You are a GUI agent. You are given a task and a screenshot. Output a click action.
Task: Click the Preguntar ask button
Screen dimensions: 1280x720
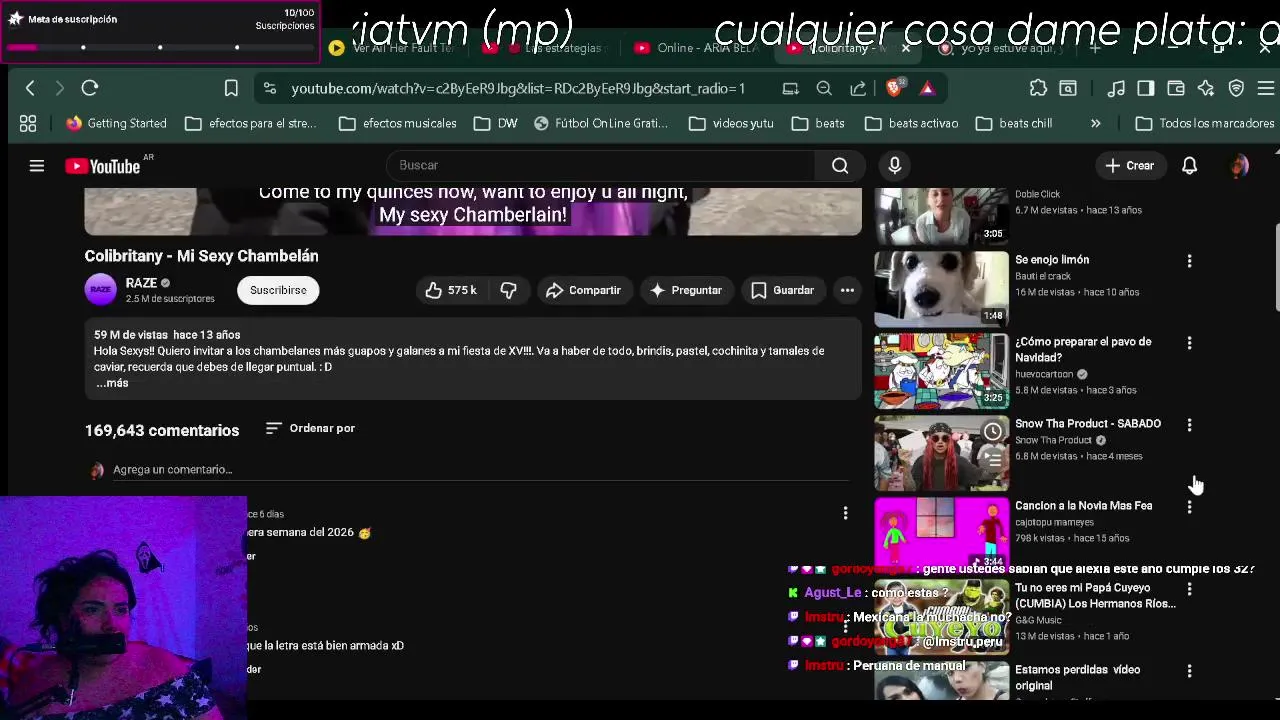[686, 290]
